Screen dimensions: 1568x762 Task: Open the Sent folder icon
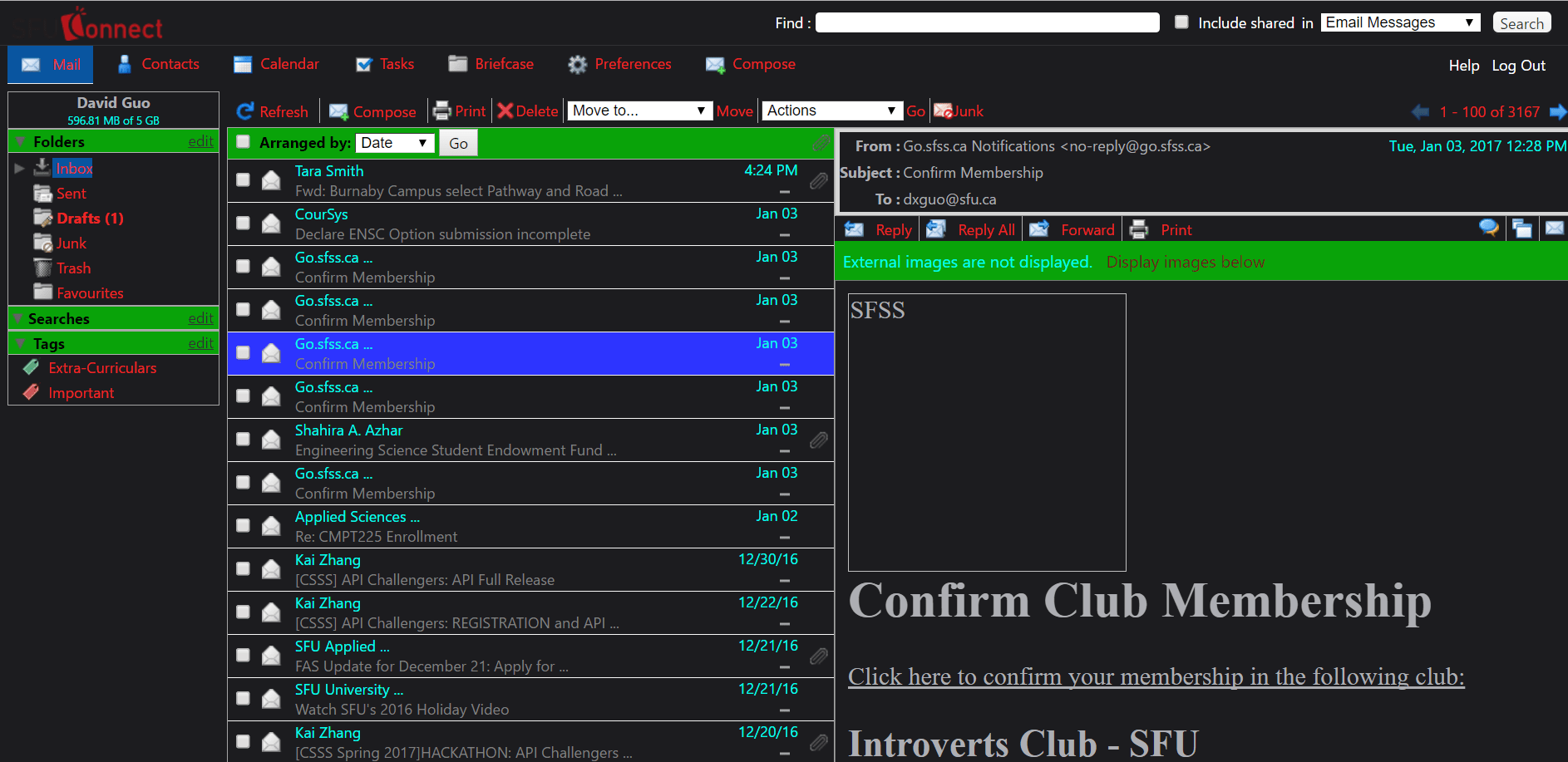click(x=42, y=194)
